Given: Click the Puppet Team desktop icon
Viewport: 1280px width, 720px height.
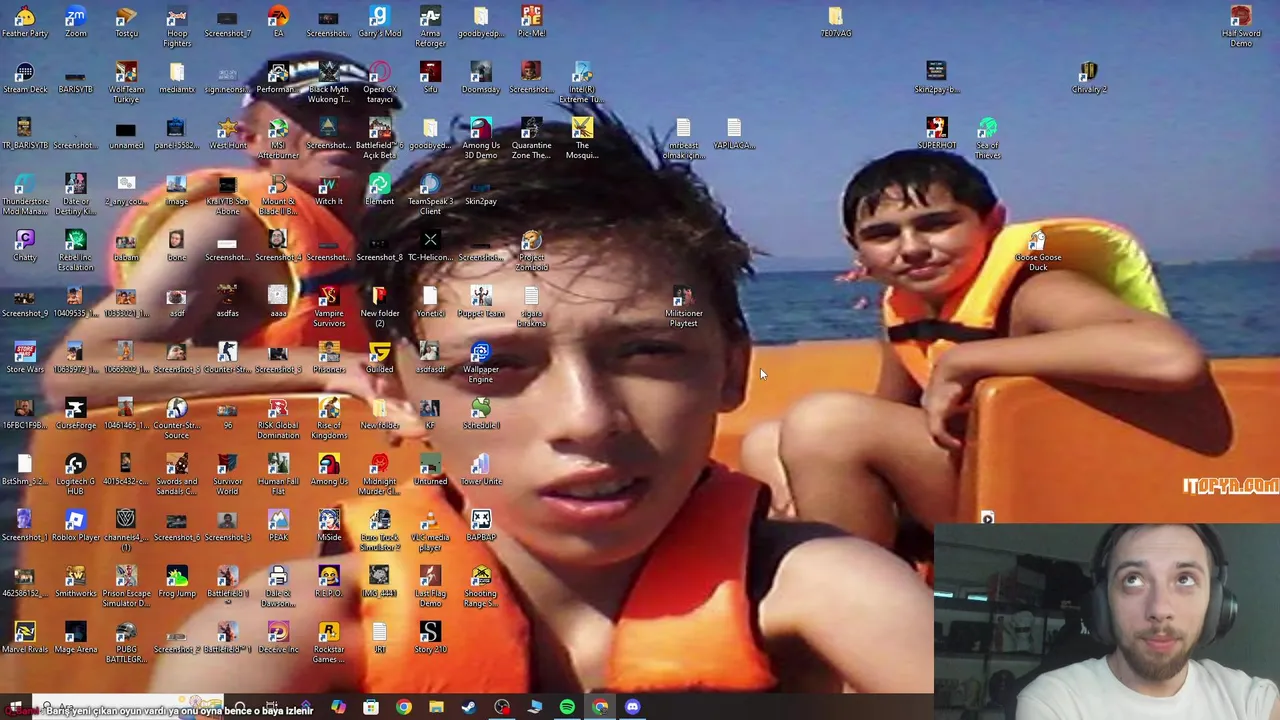Looking at the screenshot, I should click(481, 302).
